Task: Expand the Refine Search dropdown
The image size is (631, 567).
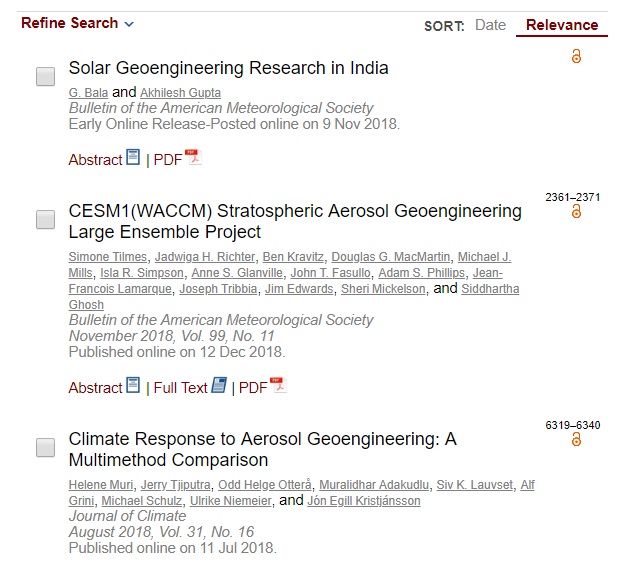Action: pyautogui.click(x=77, y=23)
